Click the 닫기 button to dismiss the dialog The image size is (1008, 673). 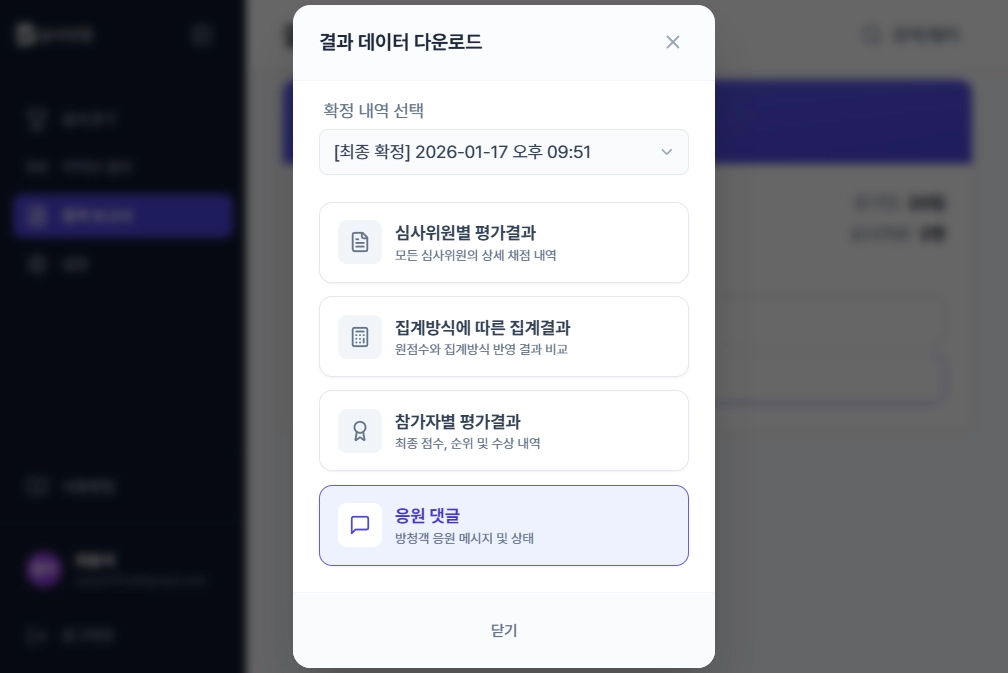click(x=504, y=630)
